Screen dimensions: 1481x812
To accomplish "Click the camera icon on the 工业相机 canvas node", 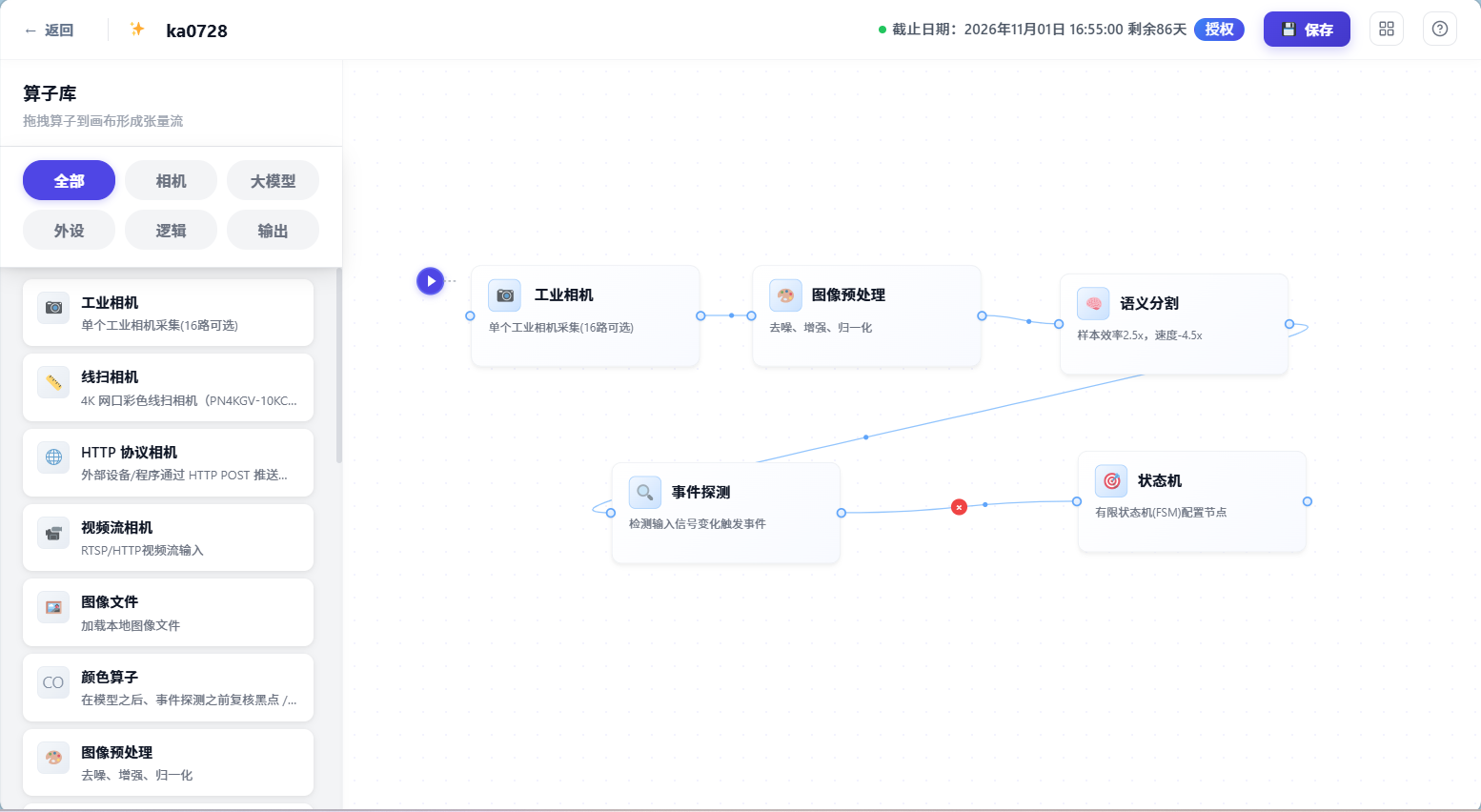I will click(x=505, y=295).
